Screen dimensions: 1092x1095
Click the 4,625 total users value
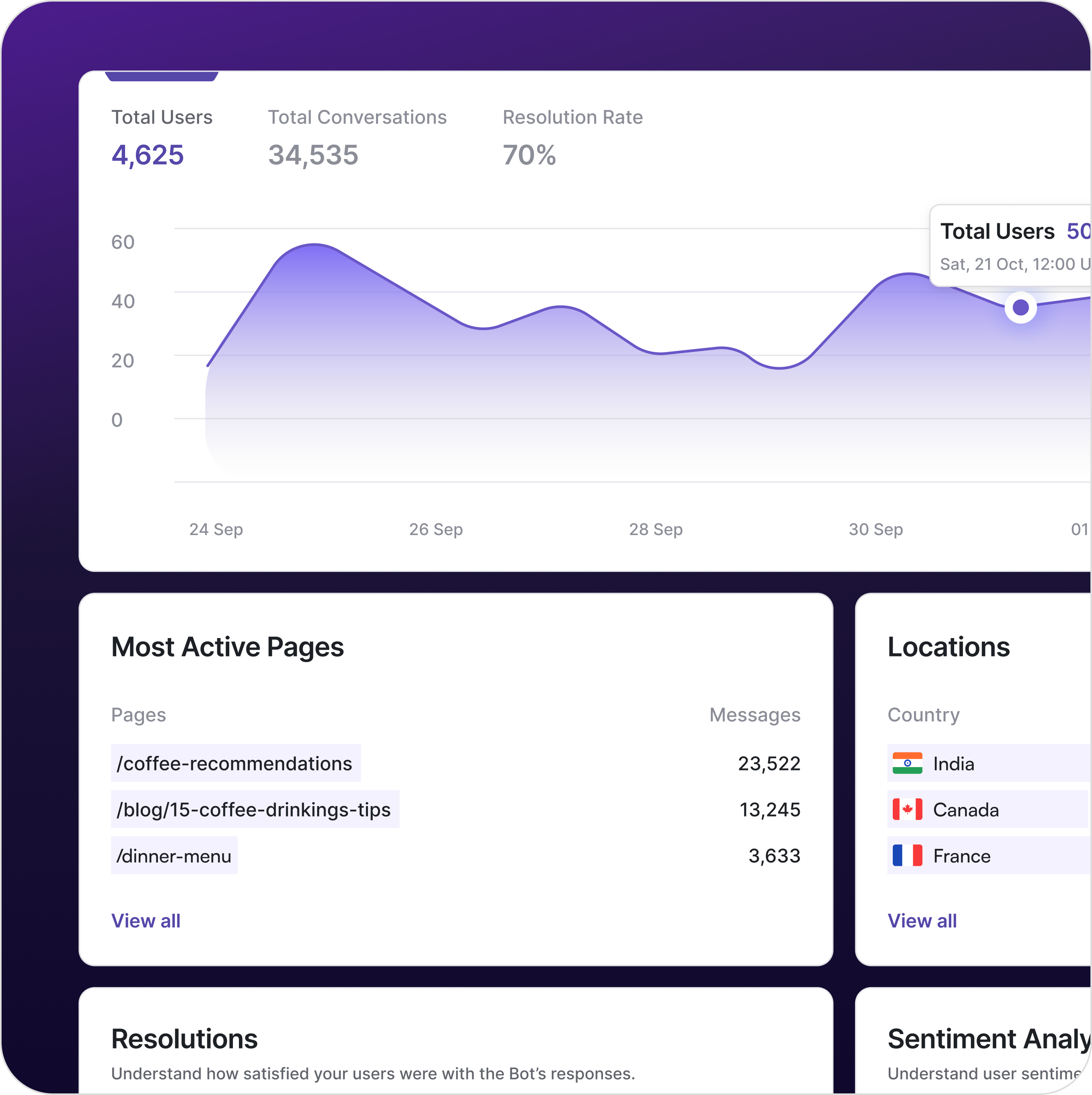pos(148,155)
